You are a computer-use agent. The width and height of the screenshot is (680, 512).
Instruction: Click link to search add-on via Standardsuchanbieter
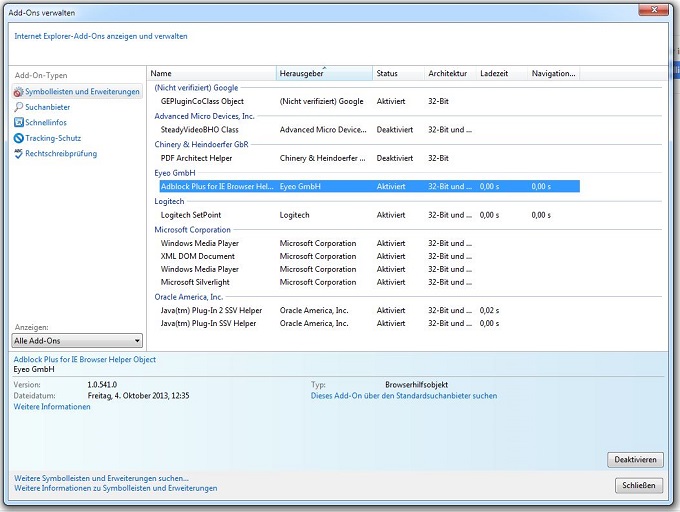(x=403, y=396)
